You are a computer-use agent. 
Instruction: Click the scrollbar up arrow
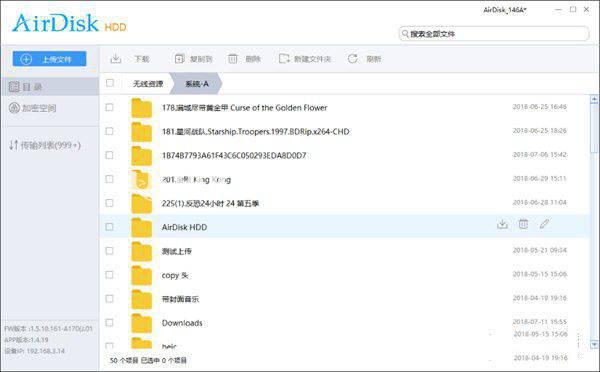[x=594, y=100]
